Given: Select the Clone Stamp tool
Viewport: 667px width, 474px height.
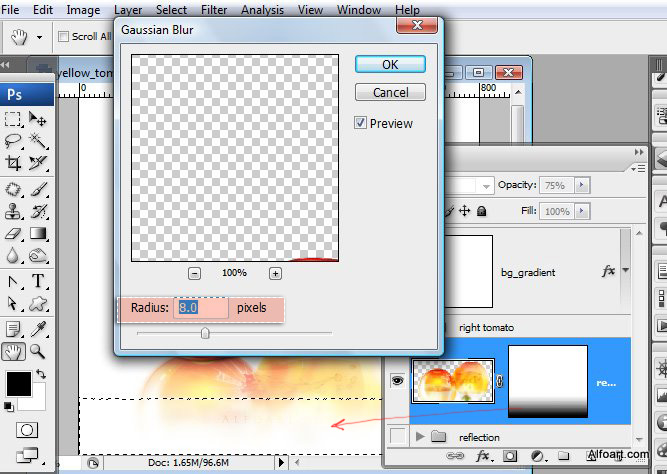Looking at the screenshot, I should 14,211.
